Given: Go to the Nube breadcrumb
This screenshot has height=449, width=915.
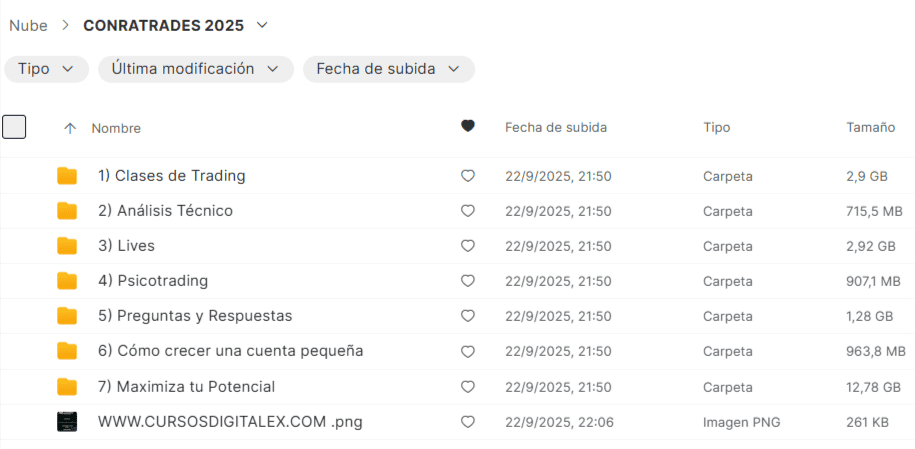Looking at the screenshot, I should click(x=28, y=25).
